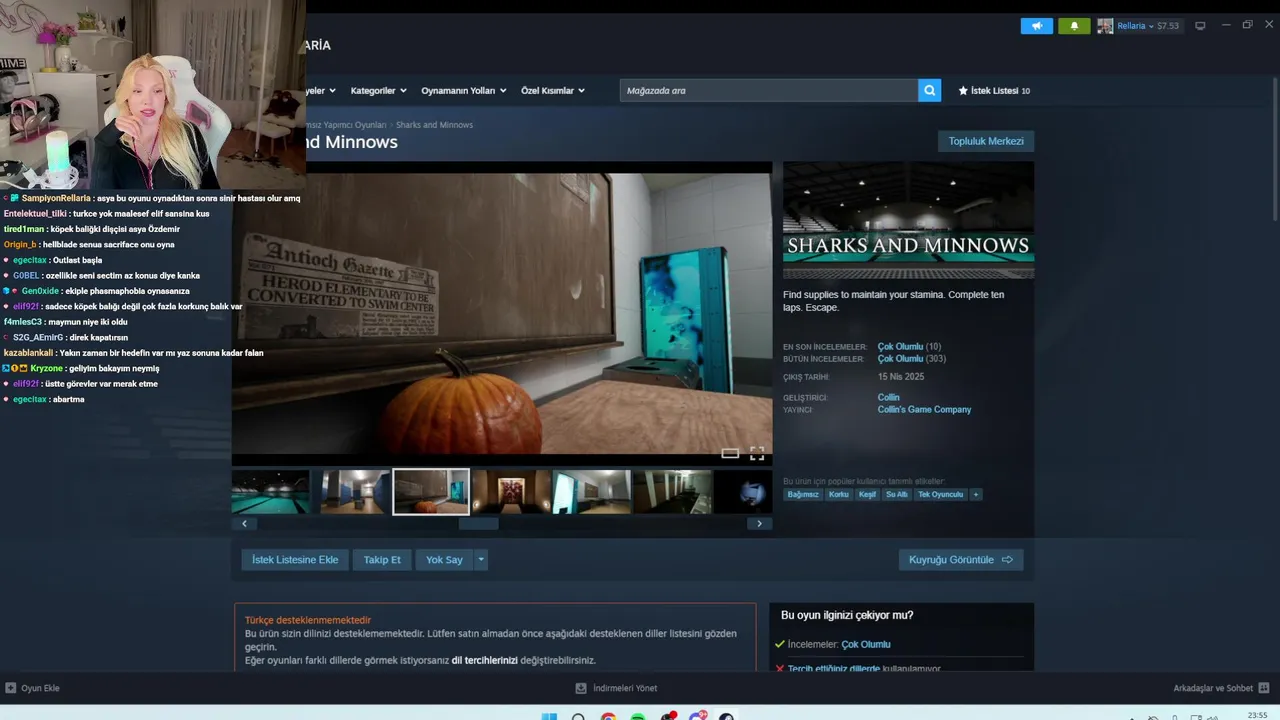Expand Oynamanın Yolları dropdown

pyautogui.click(x=463, y=90)
